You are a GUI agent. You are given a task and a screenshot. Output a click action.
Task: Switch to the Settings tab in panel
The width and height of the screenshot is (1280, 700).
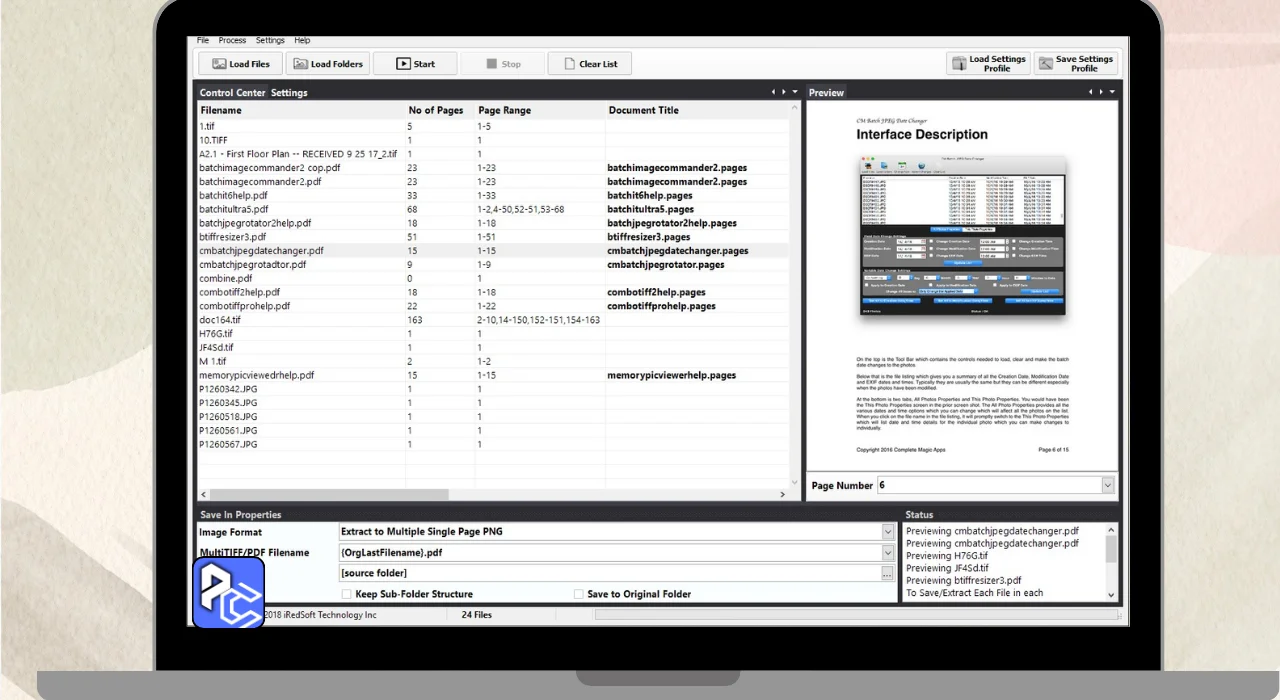coord(289,93)
